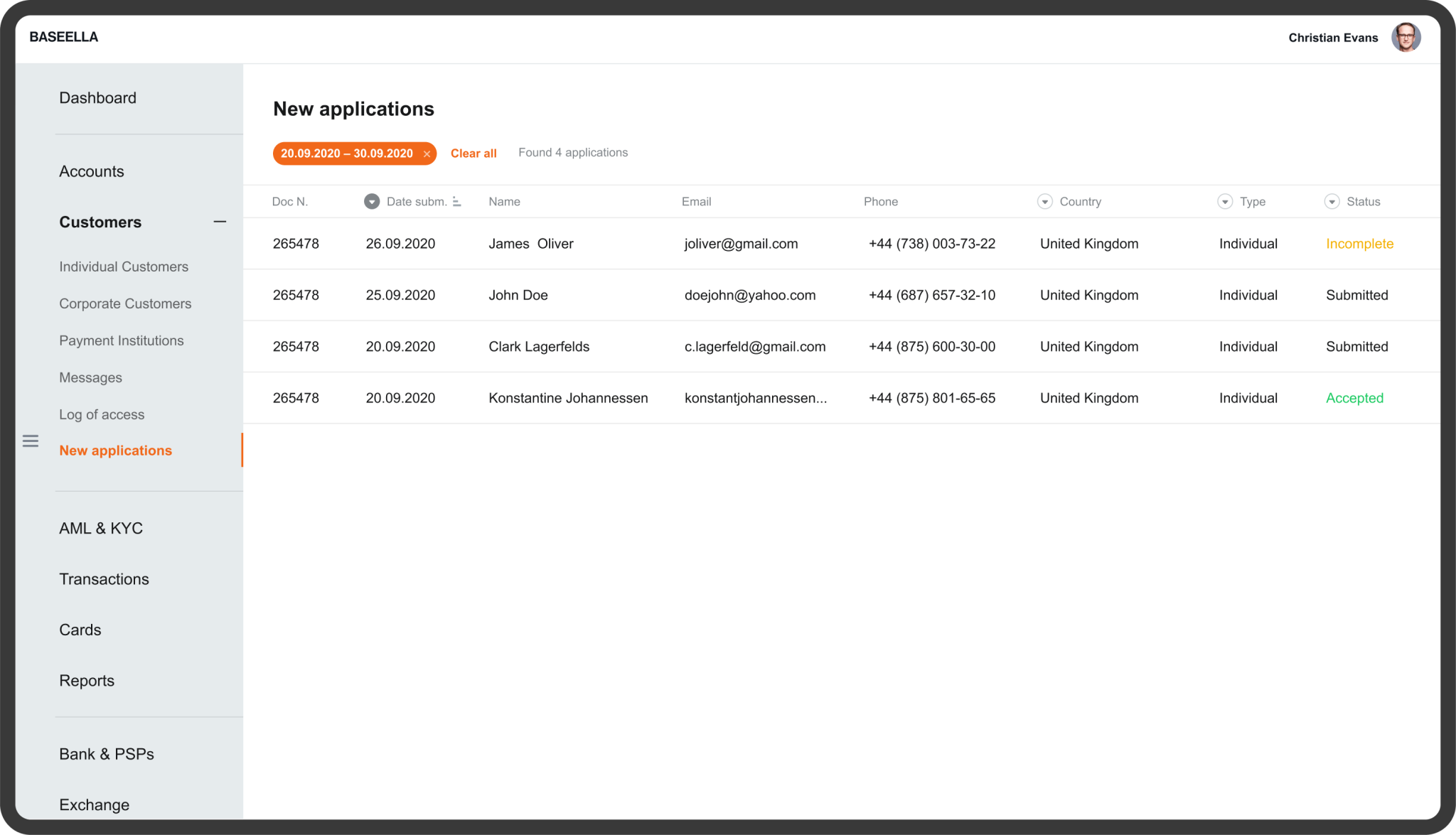Click Christian Evans profile avatar
The width and height of the screenshot is (1456, 835).
(1404, 37)
